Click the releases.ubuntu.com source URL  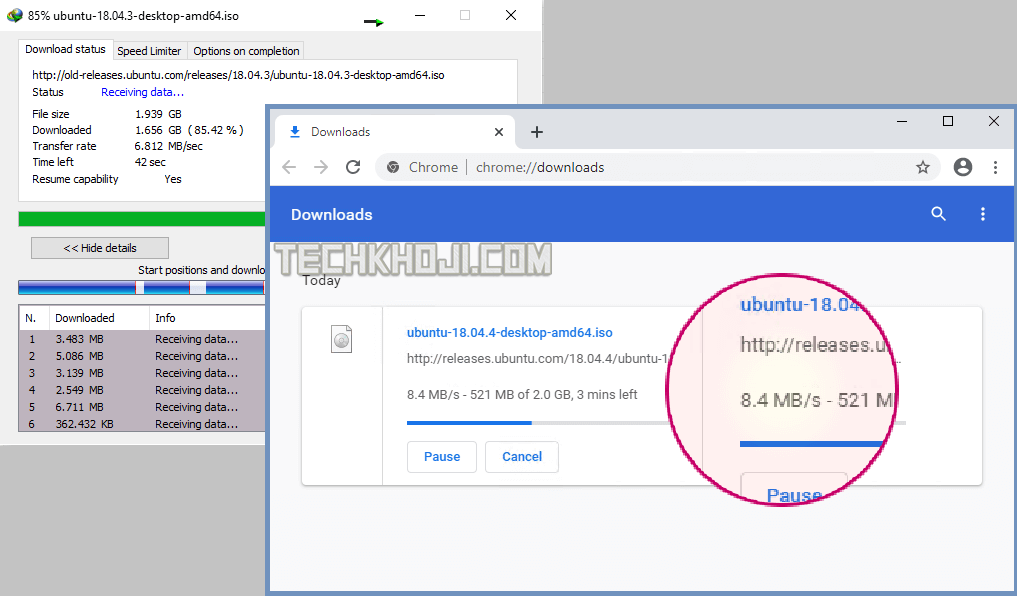(x=537, y=359)
